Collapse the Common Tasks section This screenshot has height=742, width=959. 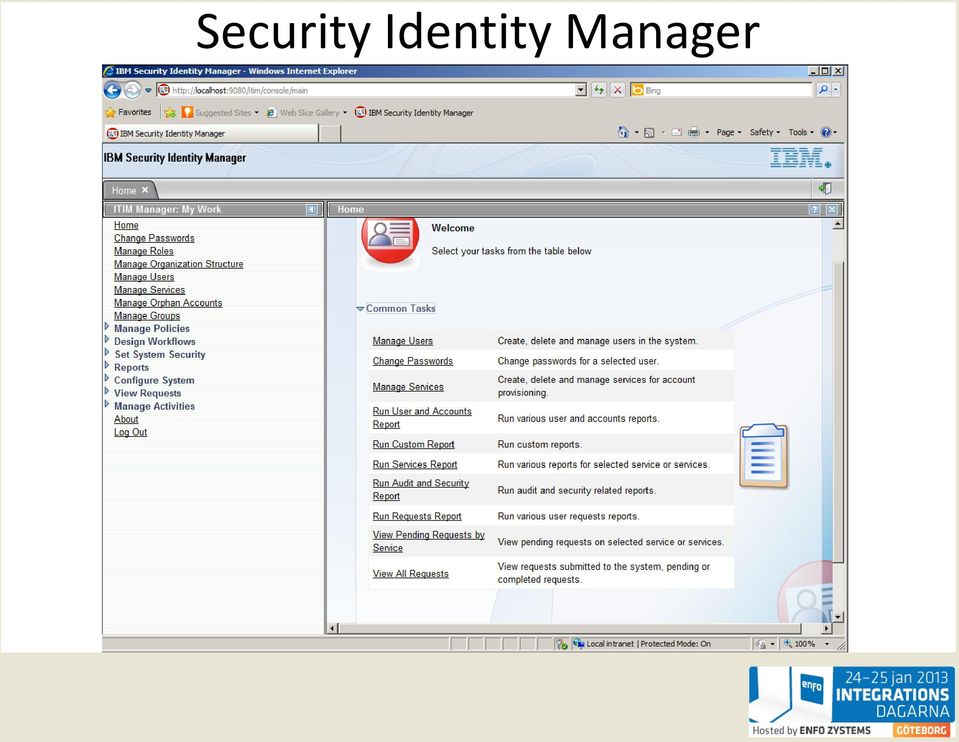[x=360, y=309]
